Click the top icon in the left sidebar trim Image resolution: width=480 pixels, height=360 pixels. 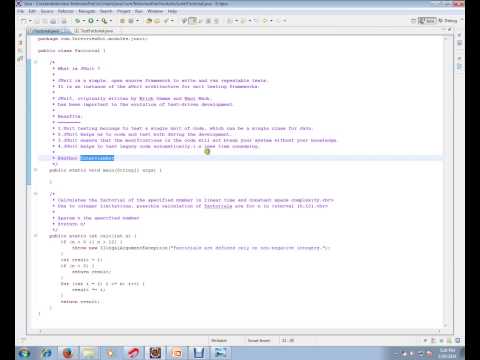tap(21, 36)
